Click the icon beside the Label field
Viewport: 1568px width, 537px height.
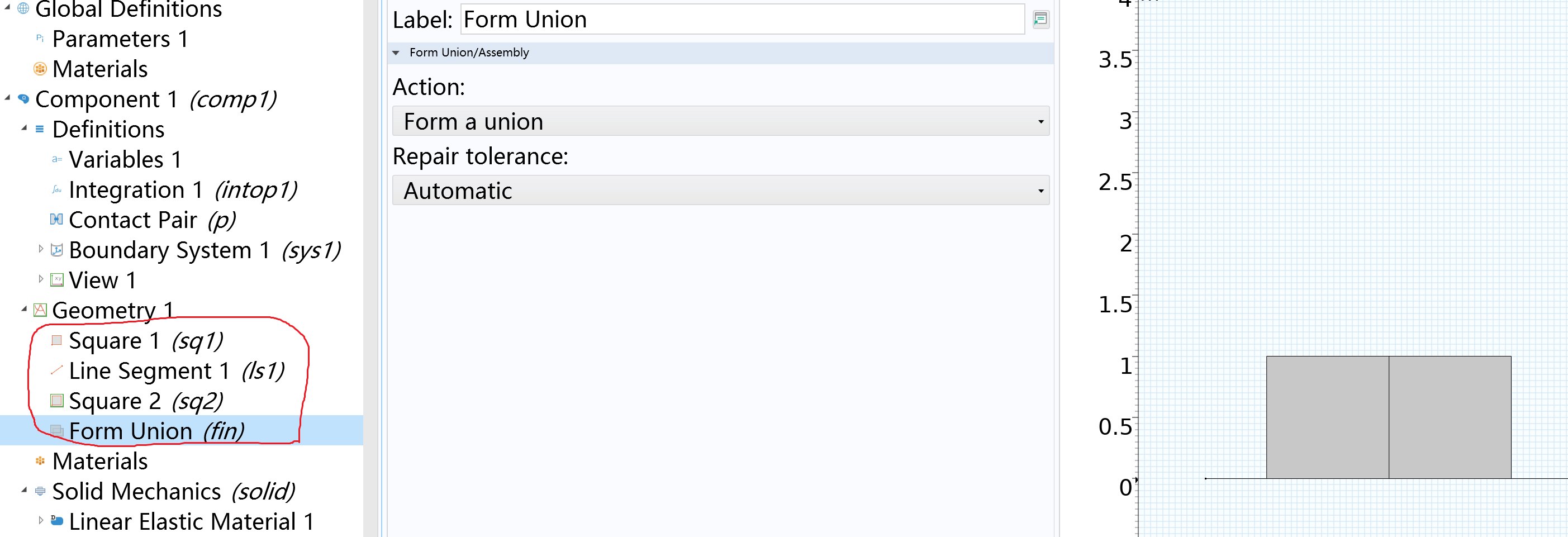click(1041, 20)
